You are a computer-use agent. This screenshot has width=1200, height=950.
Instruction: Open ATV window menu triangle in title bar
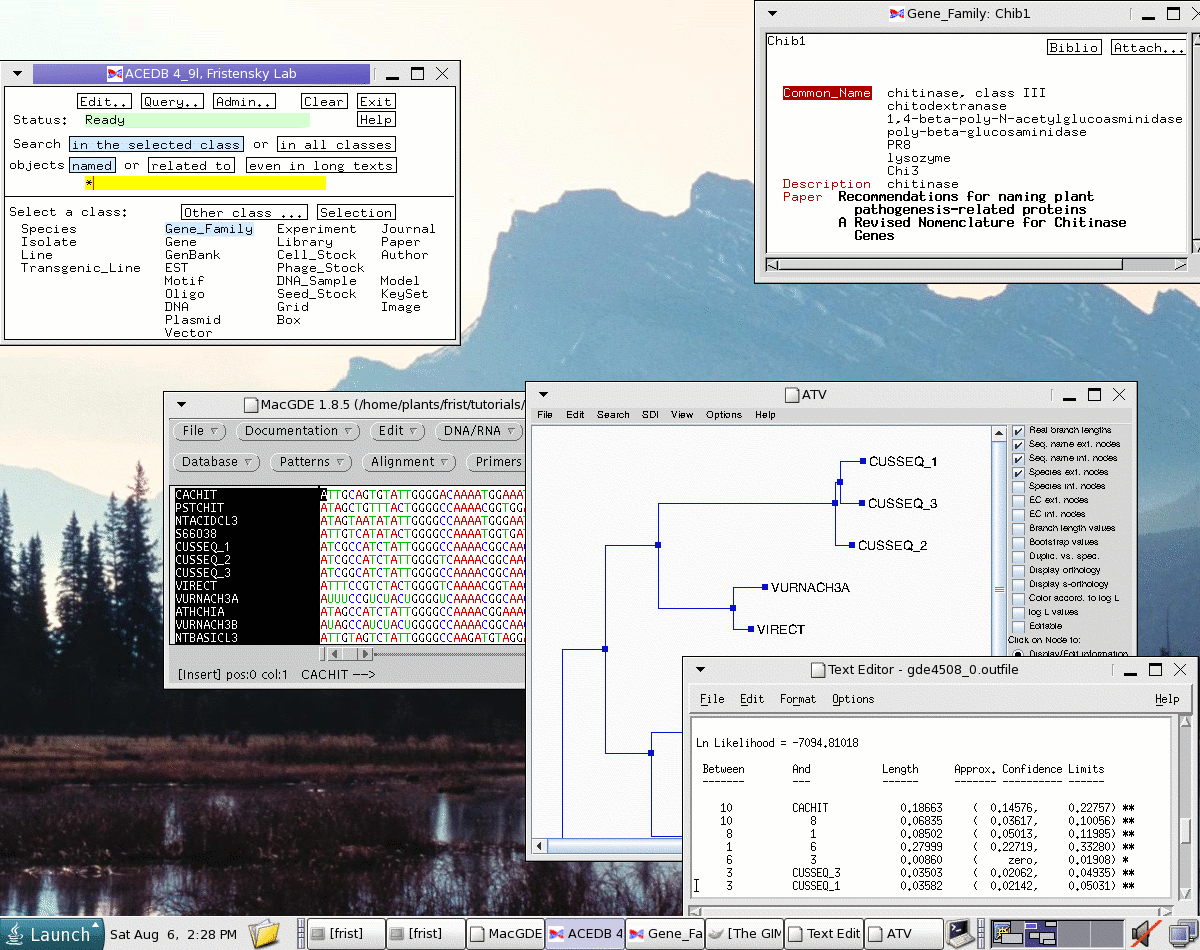[x=543, y=395]
